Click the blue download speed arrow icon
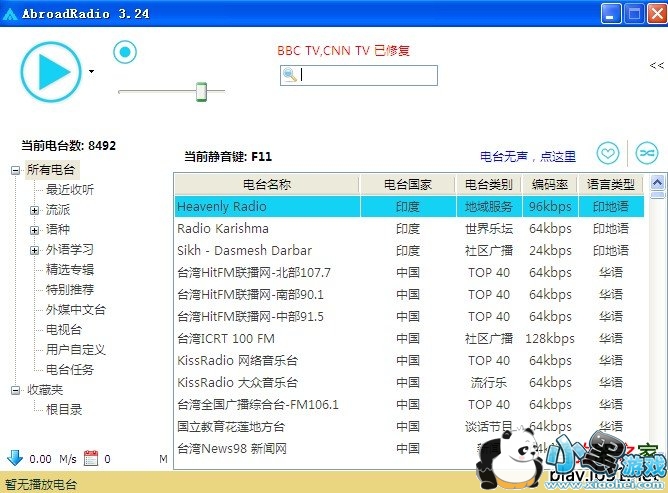Screen dimensions: 668x493 pyautogui.click(x=15, y=458)
